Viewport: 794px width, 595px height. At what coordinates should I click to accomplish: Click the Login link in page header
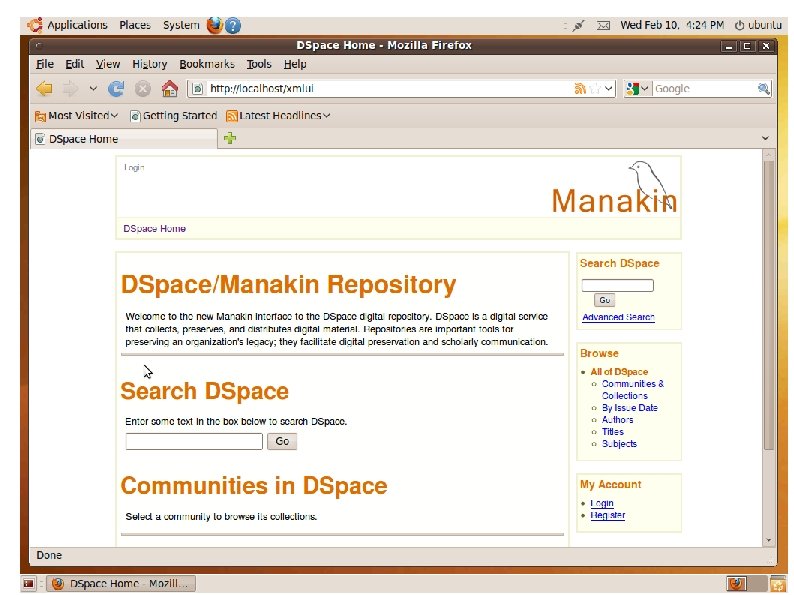134,168
